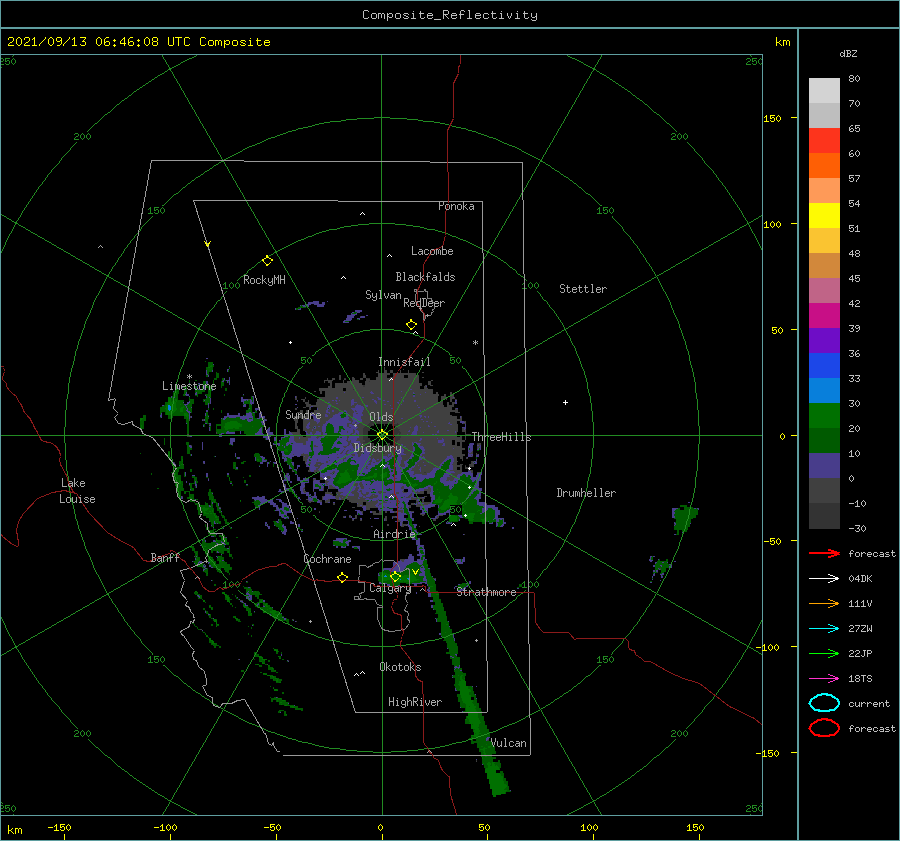Screen dimensions: 900x841
Task: Click the orange 111V arrow icon
Action: (x=824, y=603)
